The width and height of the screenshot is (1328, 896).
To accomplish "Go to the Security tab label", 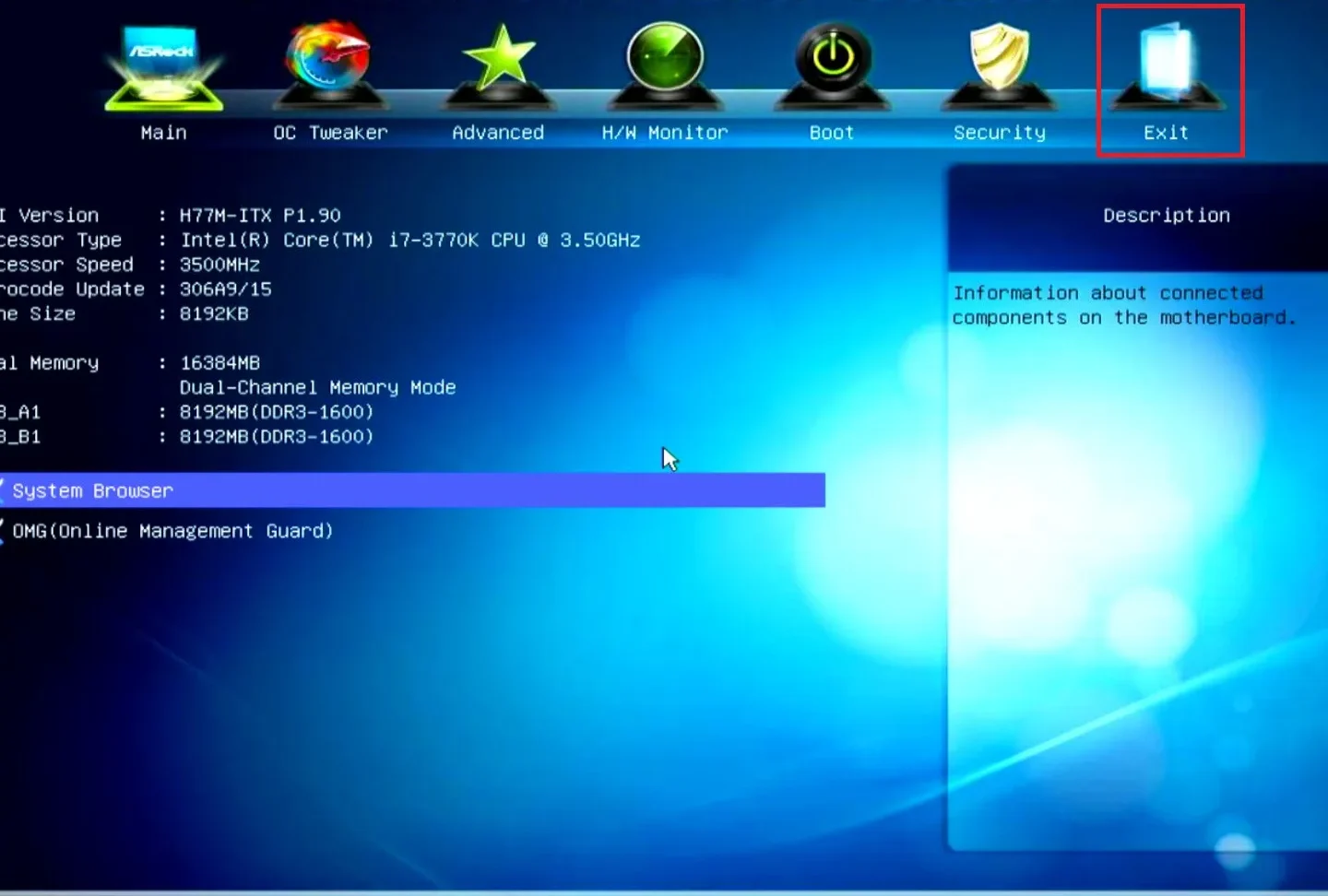I will pyautogui.click(x=1000, y=133).
